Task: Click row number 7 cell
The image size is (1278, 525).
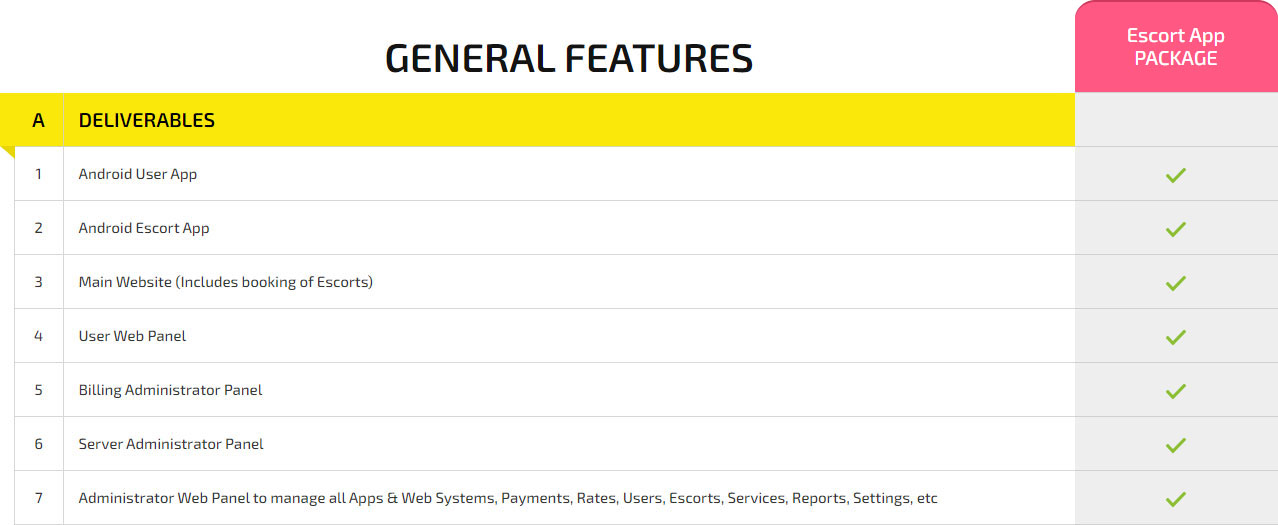Action: point(39,498)
